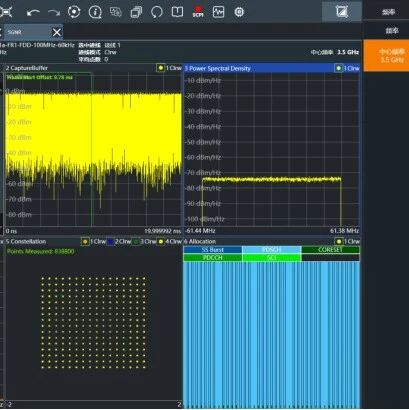
Task: Select the 5G NR channel tab
Action: pyautogui.click(x=27, y=32)
